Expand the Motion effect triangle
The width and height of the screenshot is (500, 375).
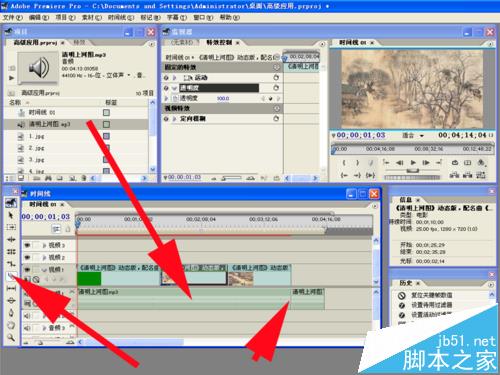(174, 78)
